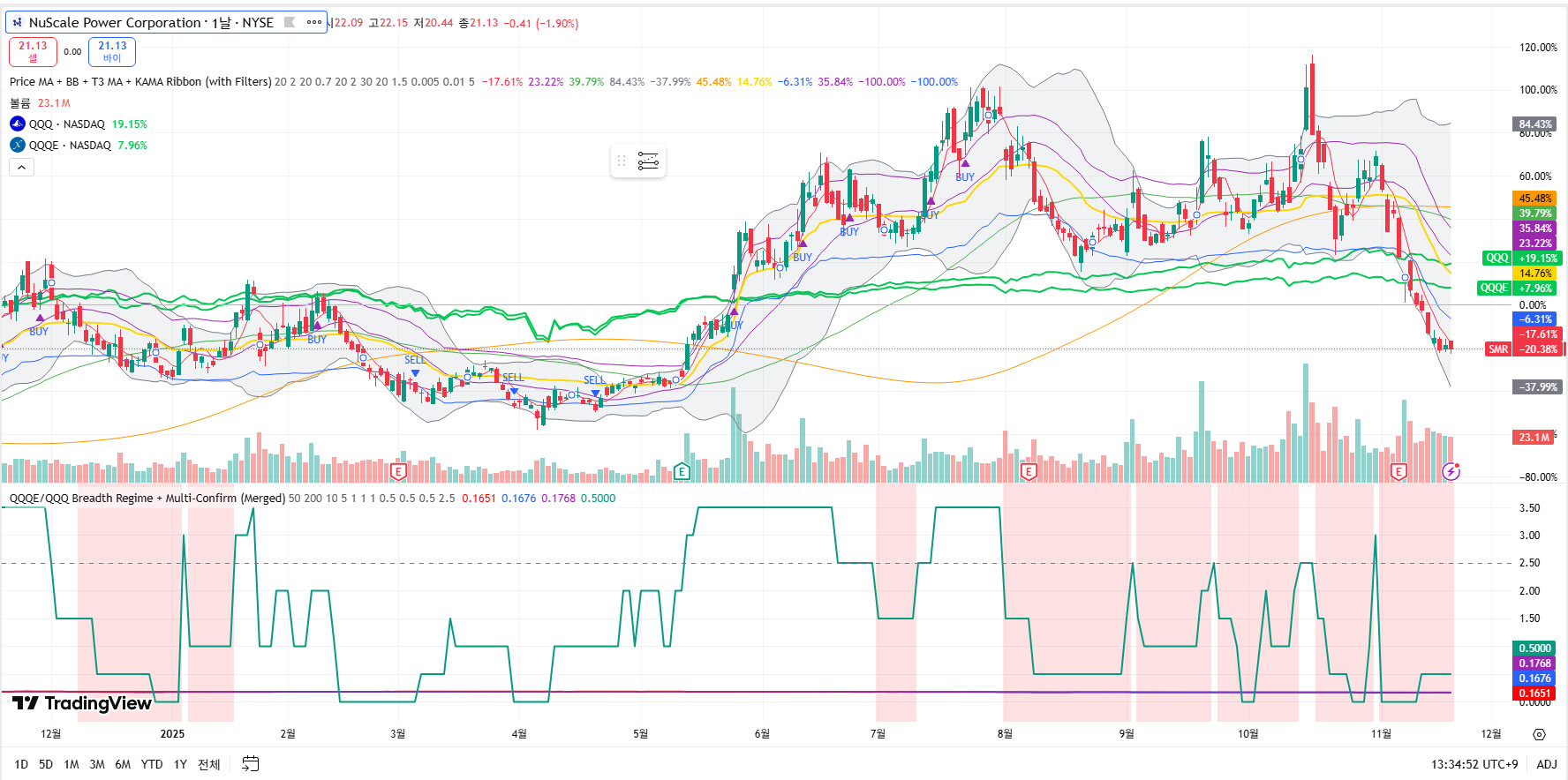Click the red Sell 21.13 button
The width and height of the screenshot is (1568, 780).
[33, 52]
